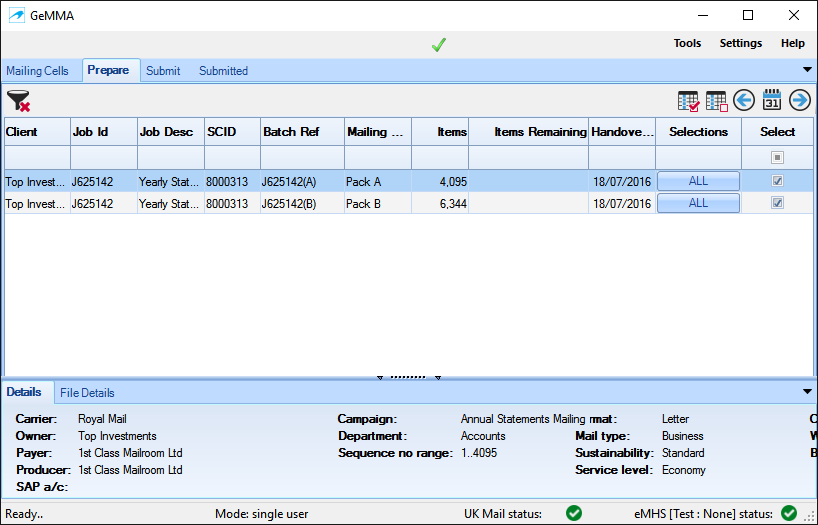Screen dimensions: 818x525
Task: Click the Royal Mail carrier value
Action: pyautogui.click(x=102, y=419)
